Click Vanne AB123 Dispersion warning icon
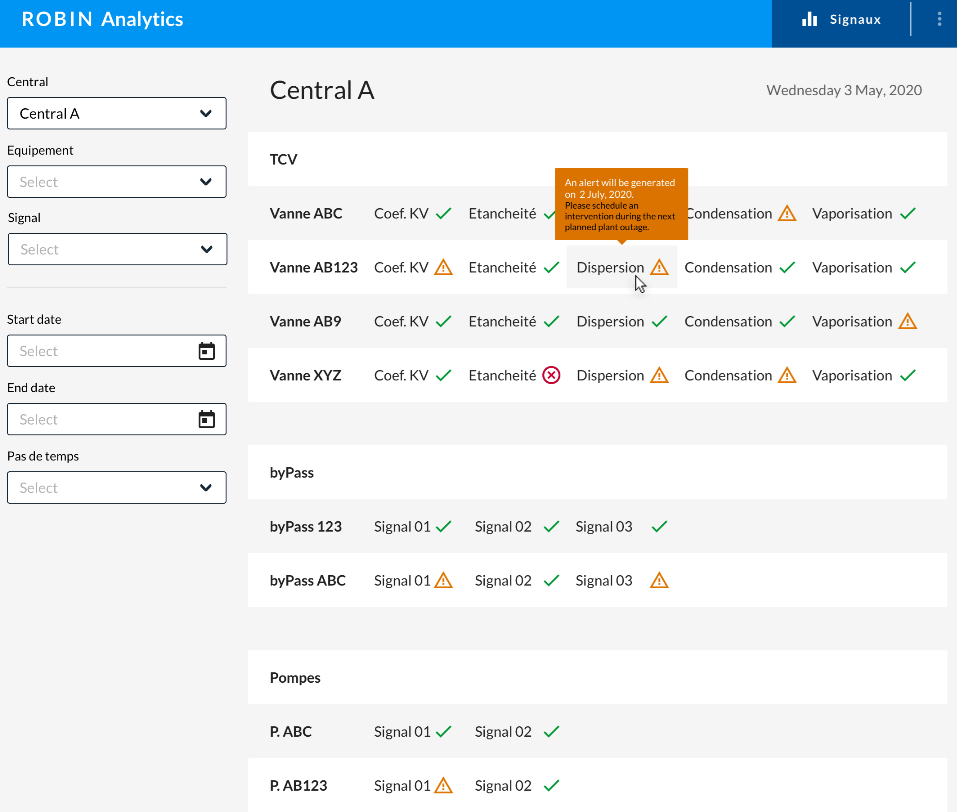The width and height of the screenshot is (957, 812). click(659, 267)
